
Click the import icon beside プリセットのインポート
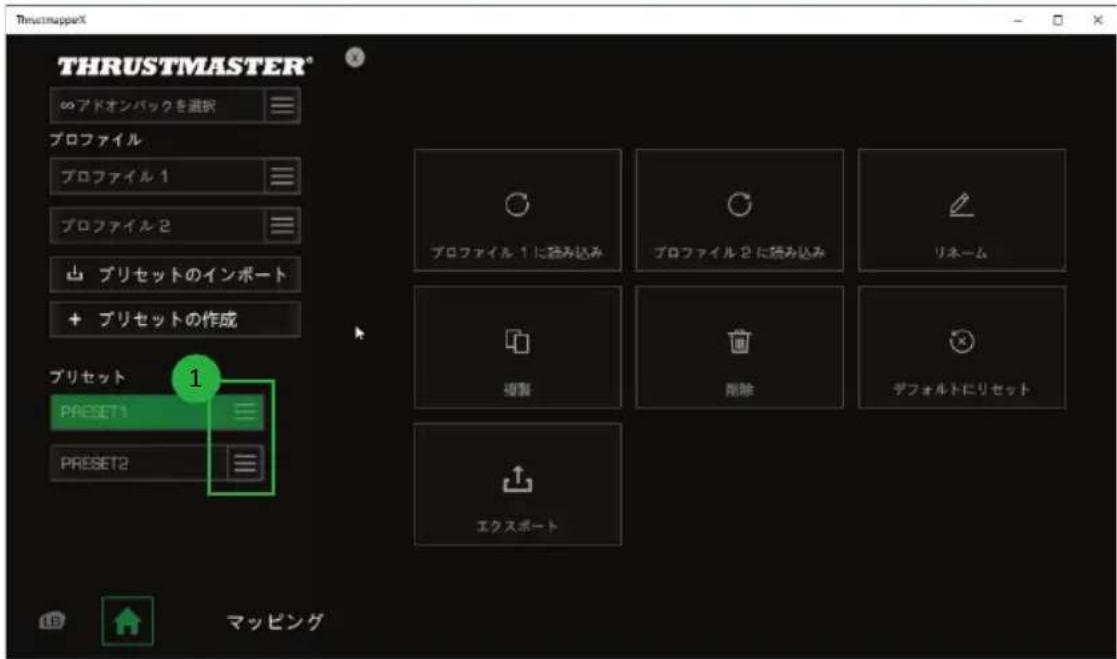[75, 274]
